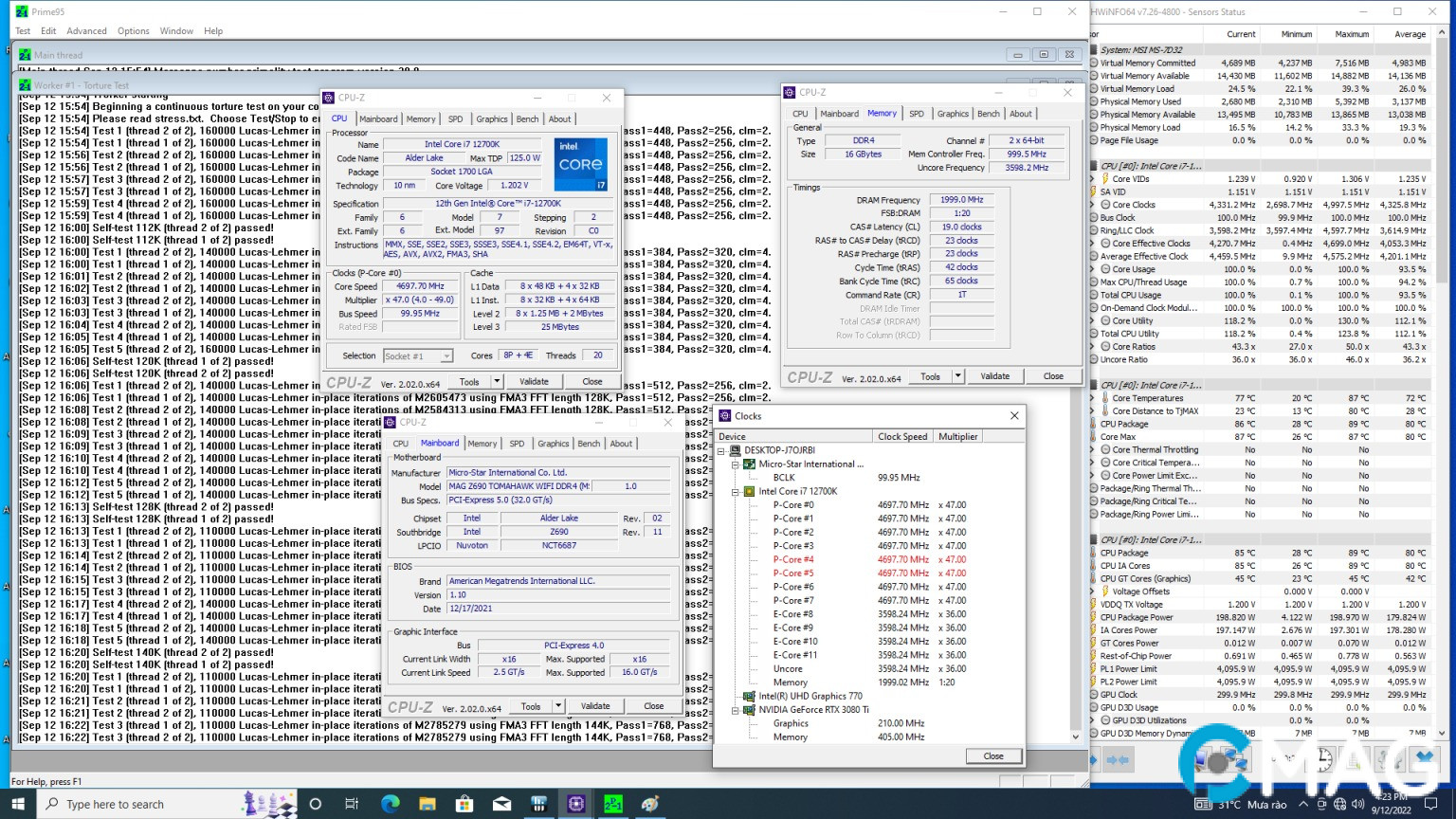
Task: Click the Intel Core i7 logo in CPU-Z
Action: click(580, 163)
